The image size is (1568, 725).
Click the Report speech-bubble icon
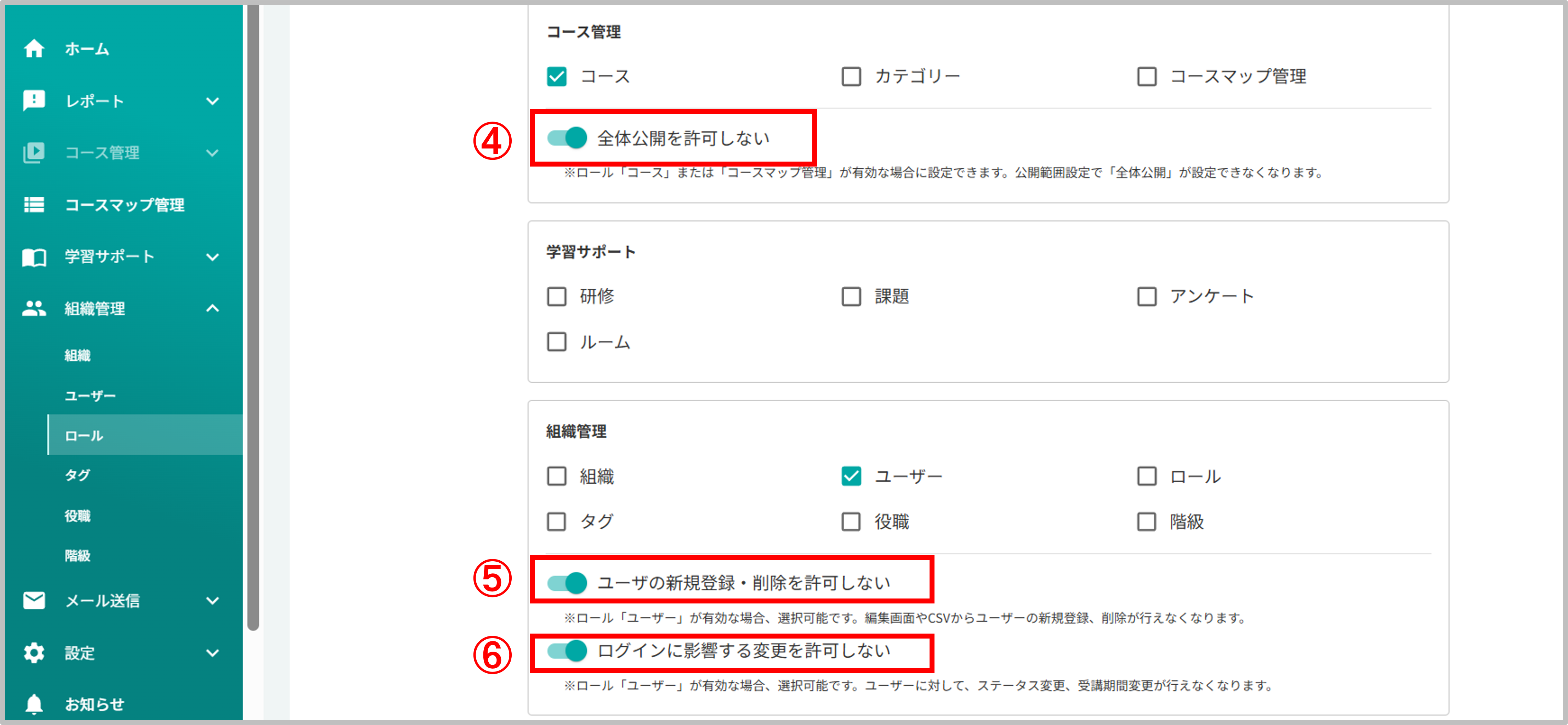(x=34, y=101)
